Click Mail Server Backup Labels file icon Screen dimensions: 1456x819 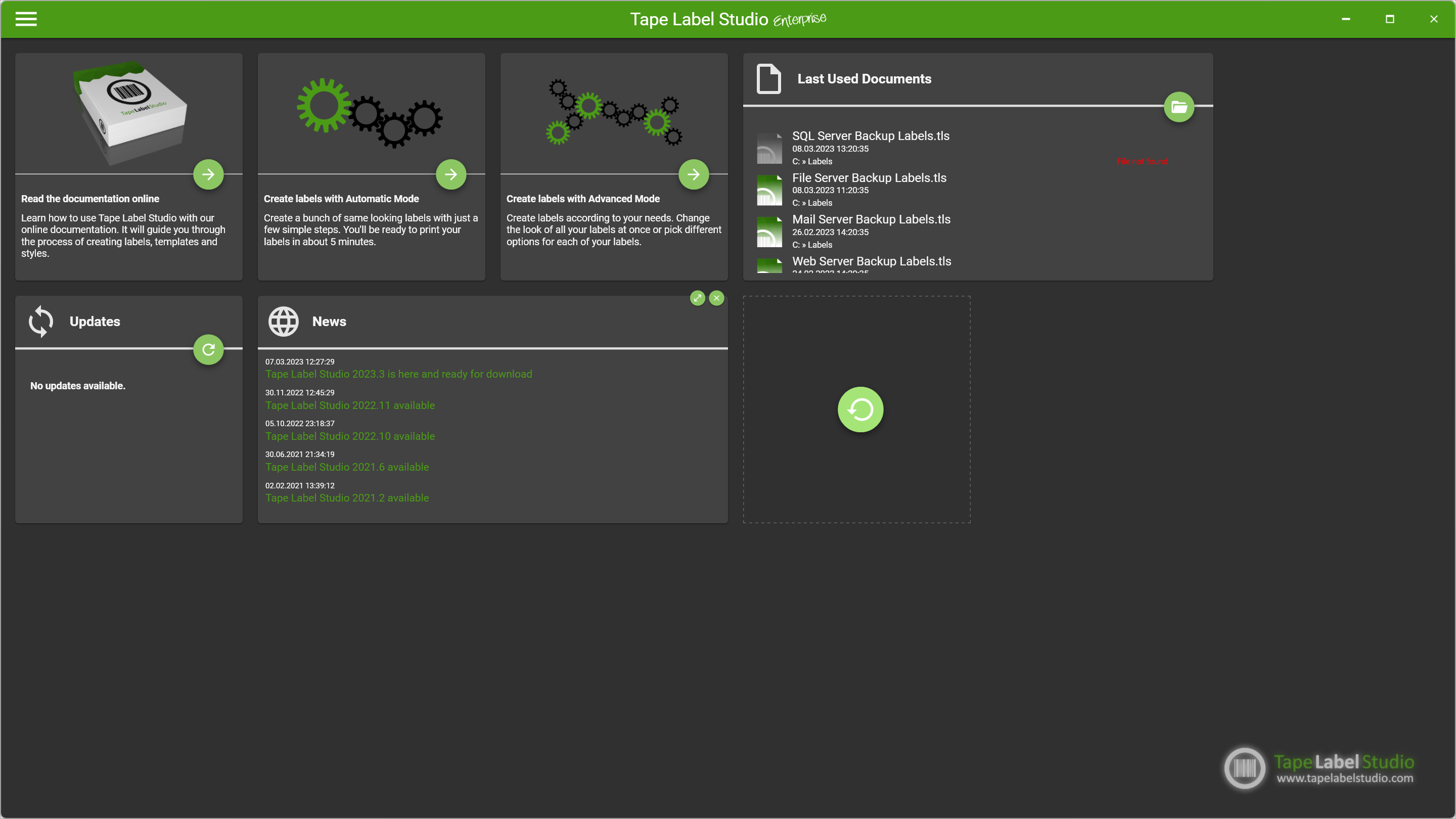[x=769, y=232]
